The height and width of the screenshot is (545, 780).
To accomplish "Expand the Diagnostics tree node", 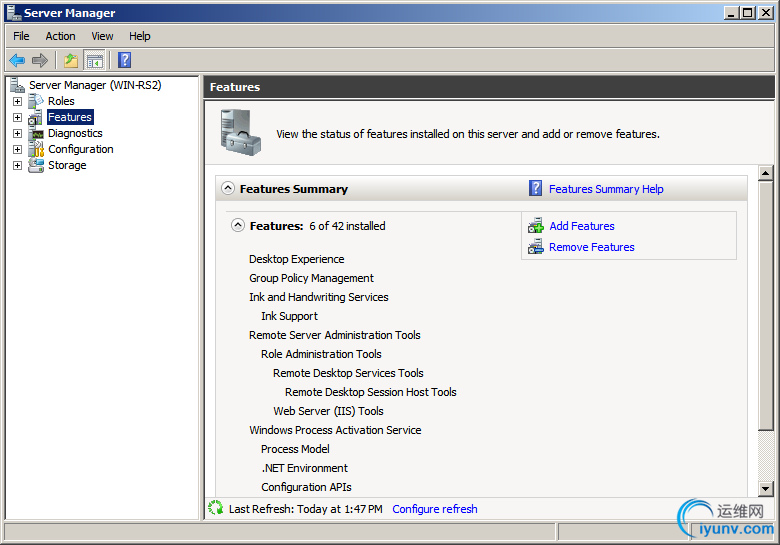I will 17,133.
